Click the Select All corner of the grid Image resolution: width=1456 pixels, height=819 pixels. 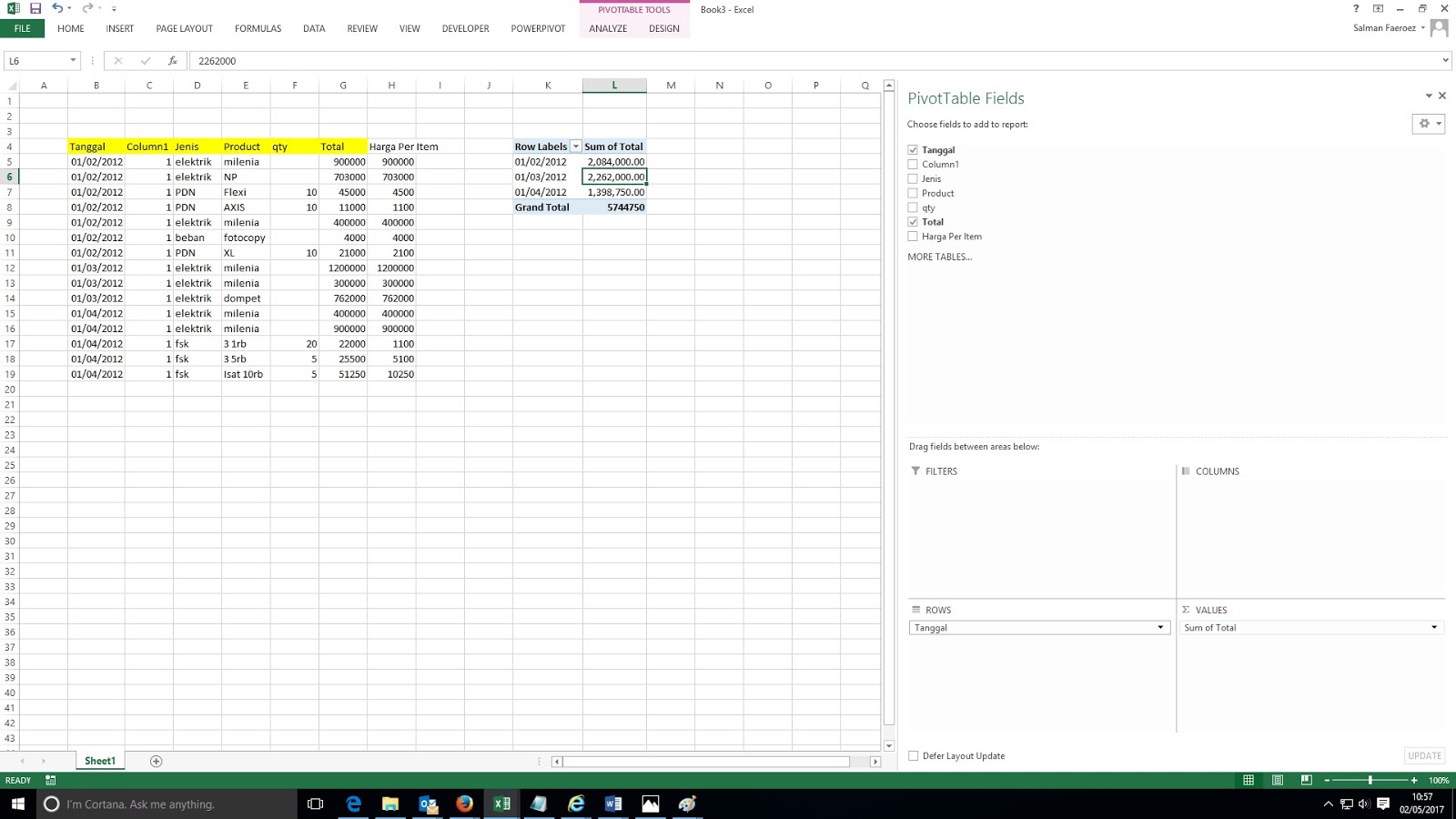coord(10,86)
